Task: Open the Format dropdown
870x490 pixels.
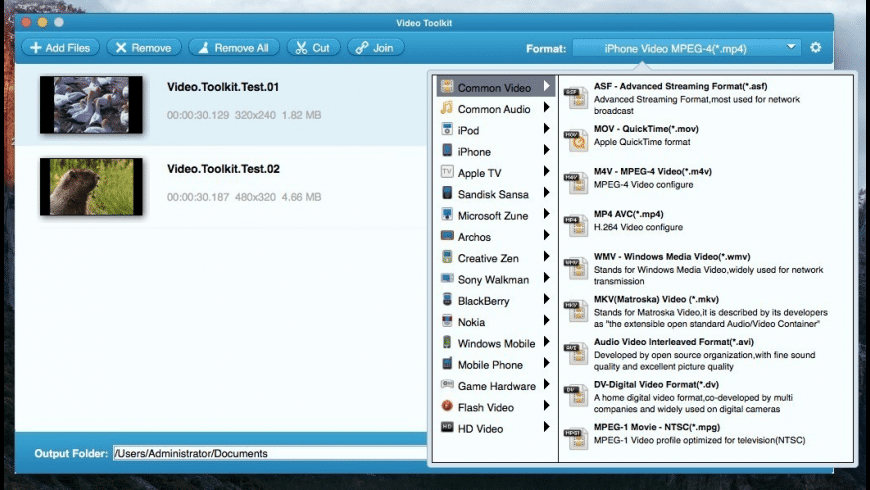Action: 687,48
